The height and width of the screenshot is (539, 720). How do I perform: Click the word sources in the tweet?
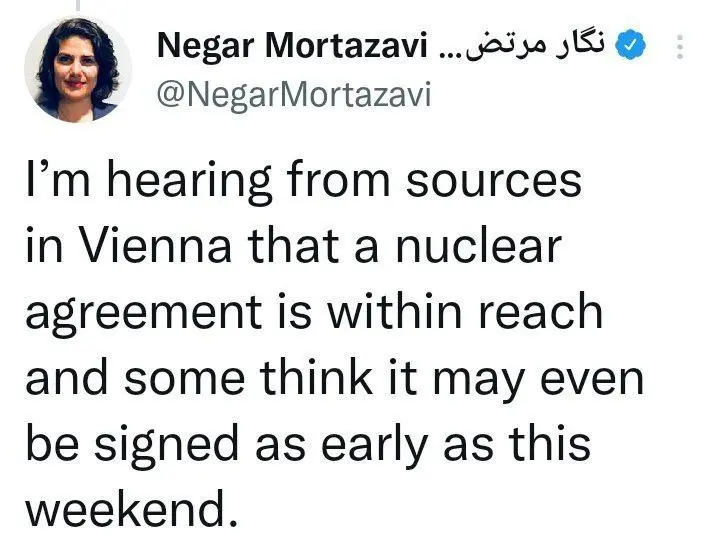tap(494, 182)
